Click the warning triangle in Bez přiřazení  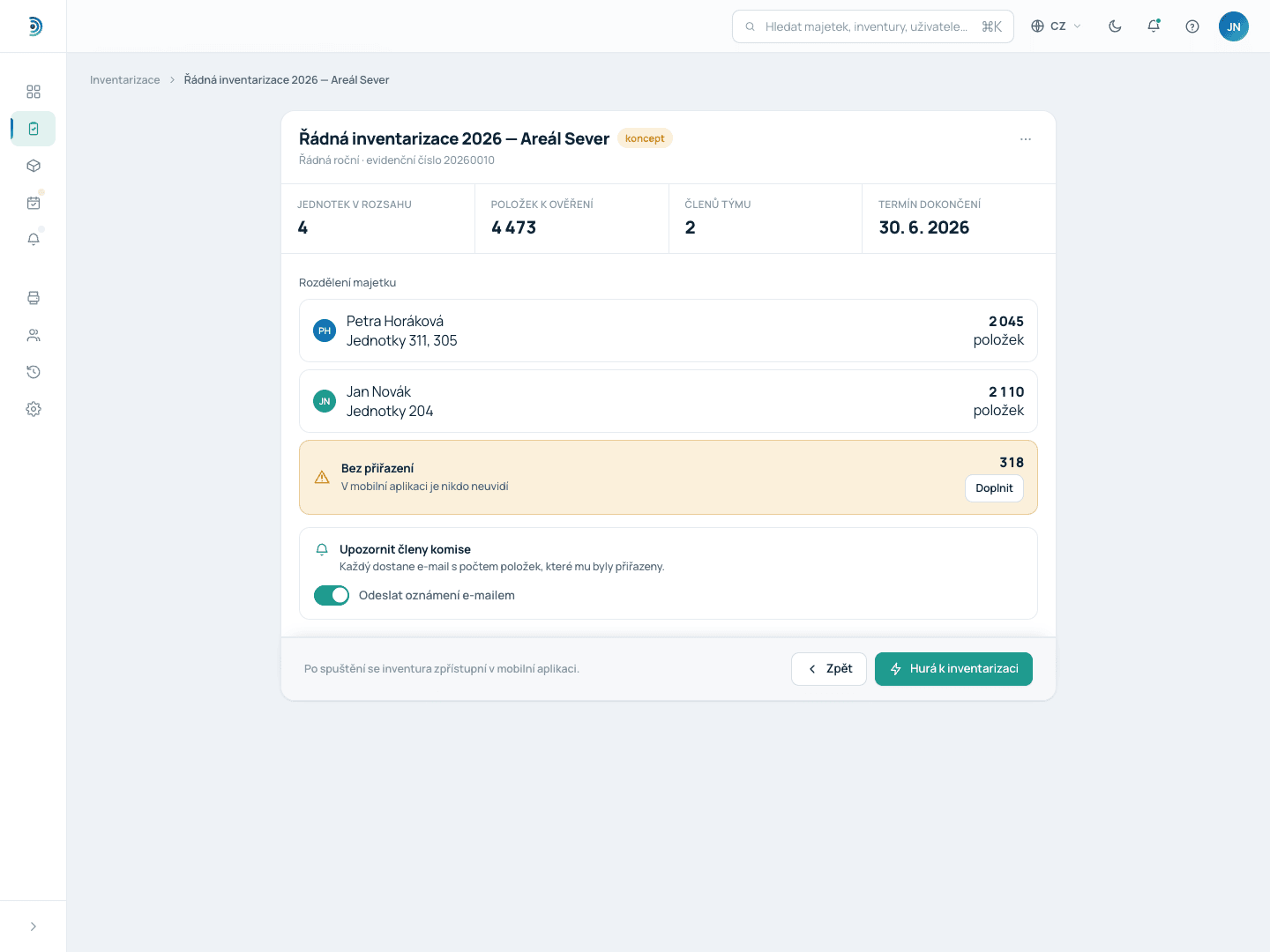tap(322, 478)
